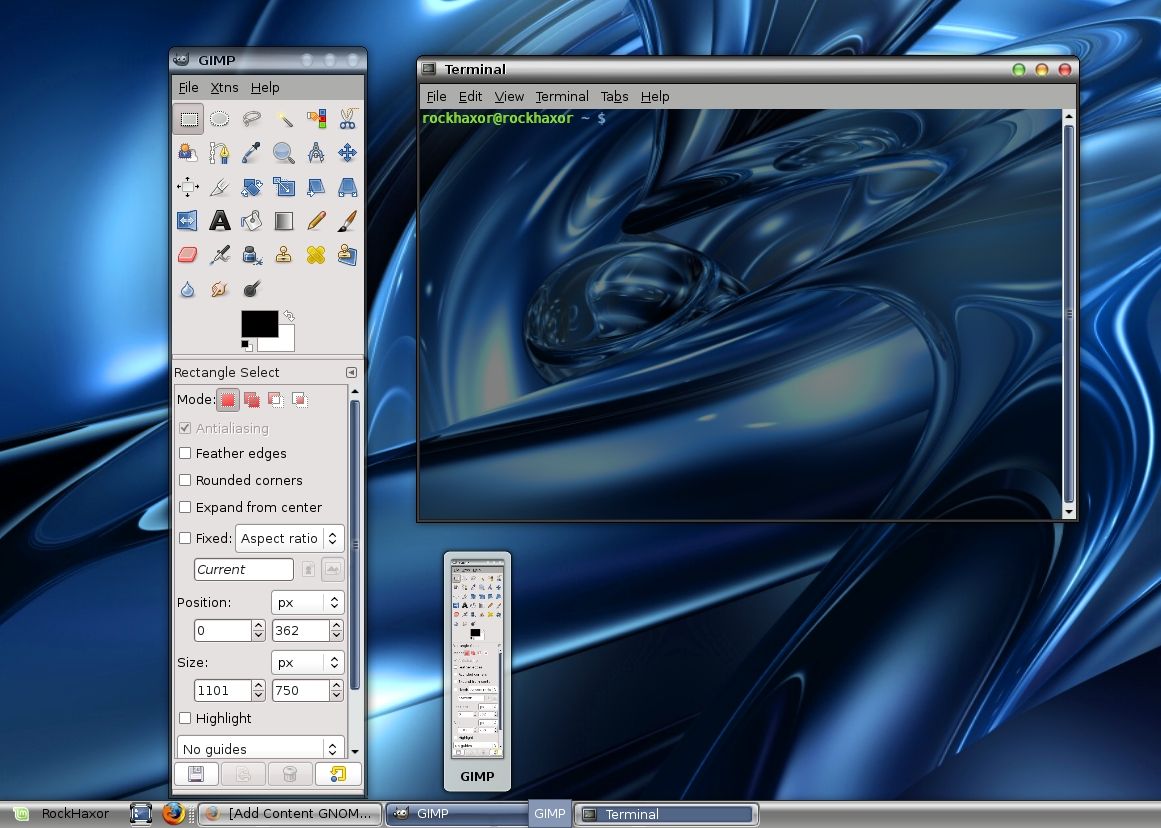Choose the Eraser tool

coord(187,255)
